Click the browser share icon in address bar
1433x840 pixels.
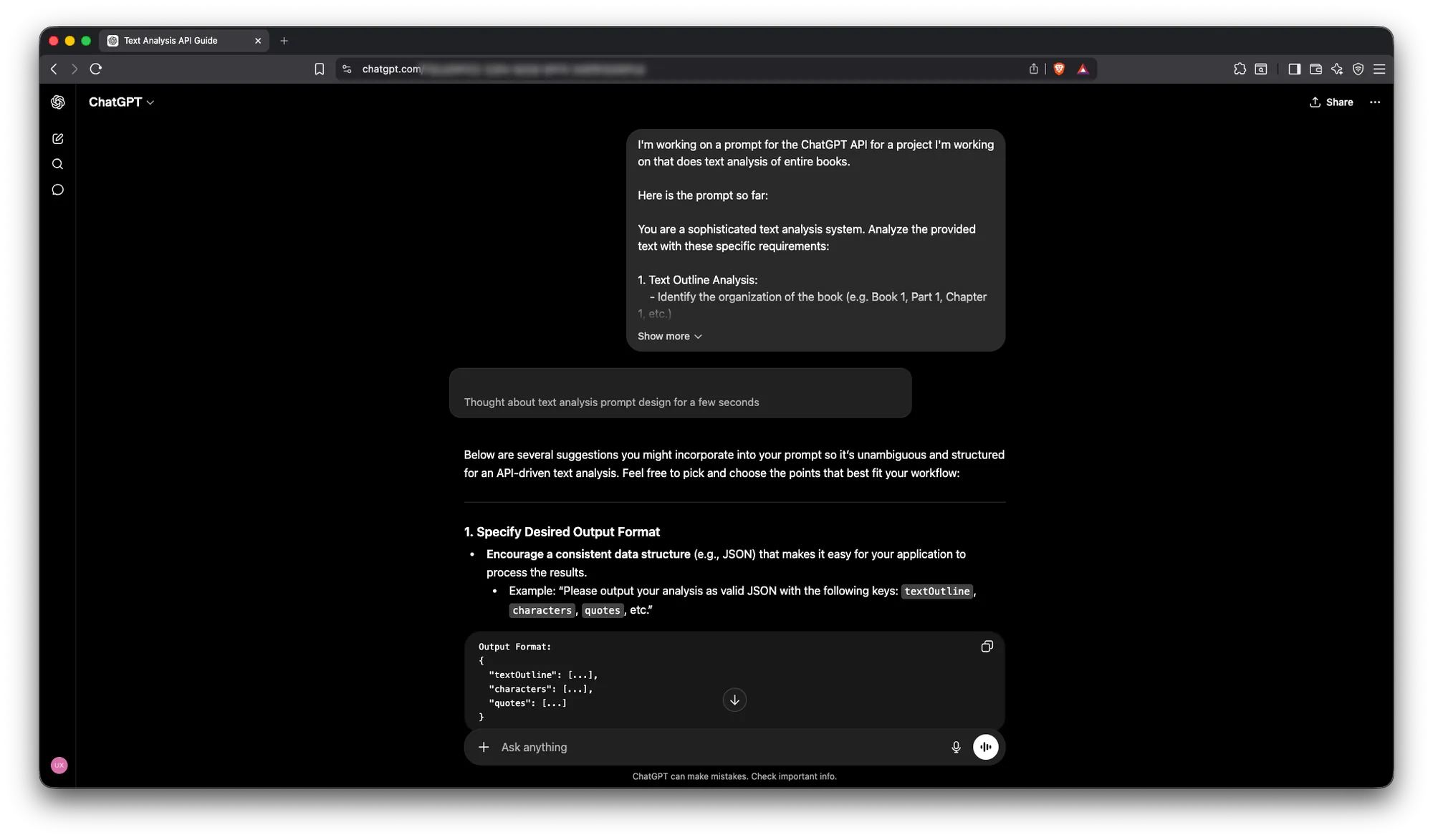(x=1034, y=69)
